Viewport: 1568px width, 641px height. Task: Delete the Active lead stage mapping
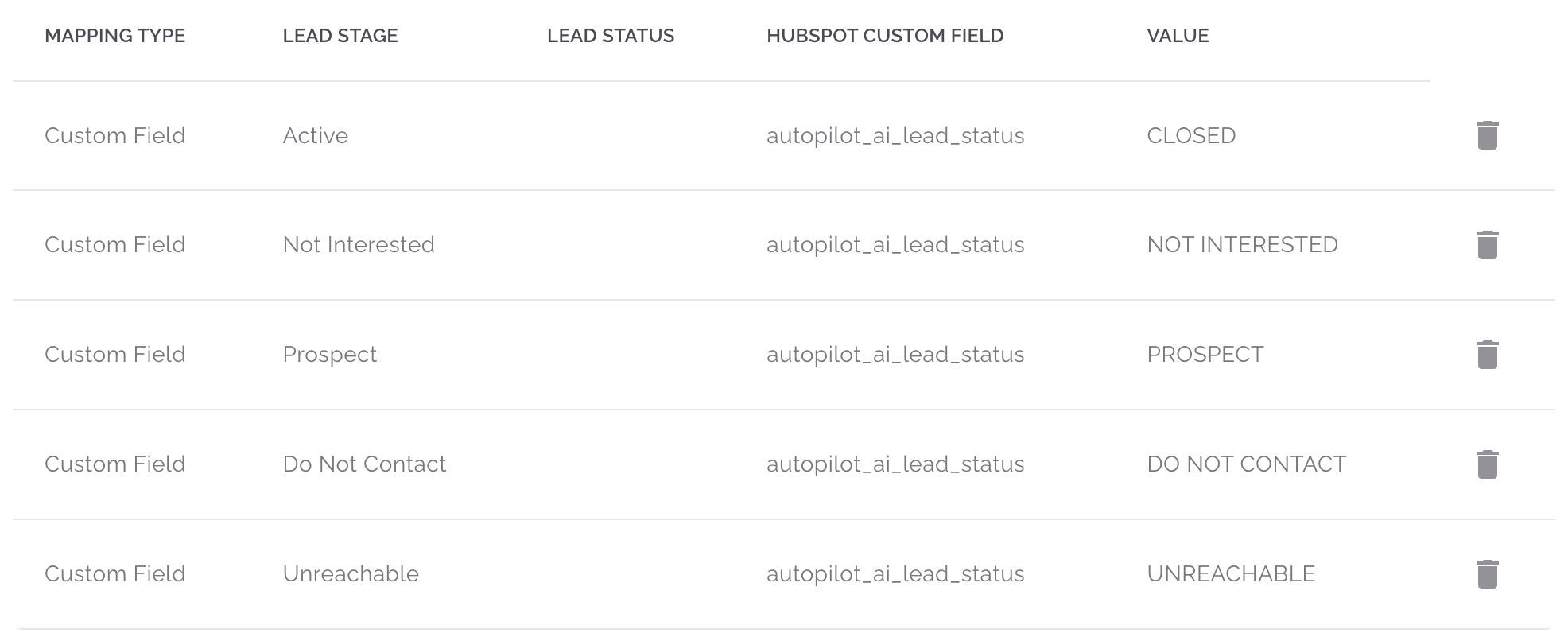[x=1487, y=135]
